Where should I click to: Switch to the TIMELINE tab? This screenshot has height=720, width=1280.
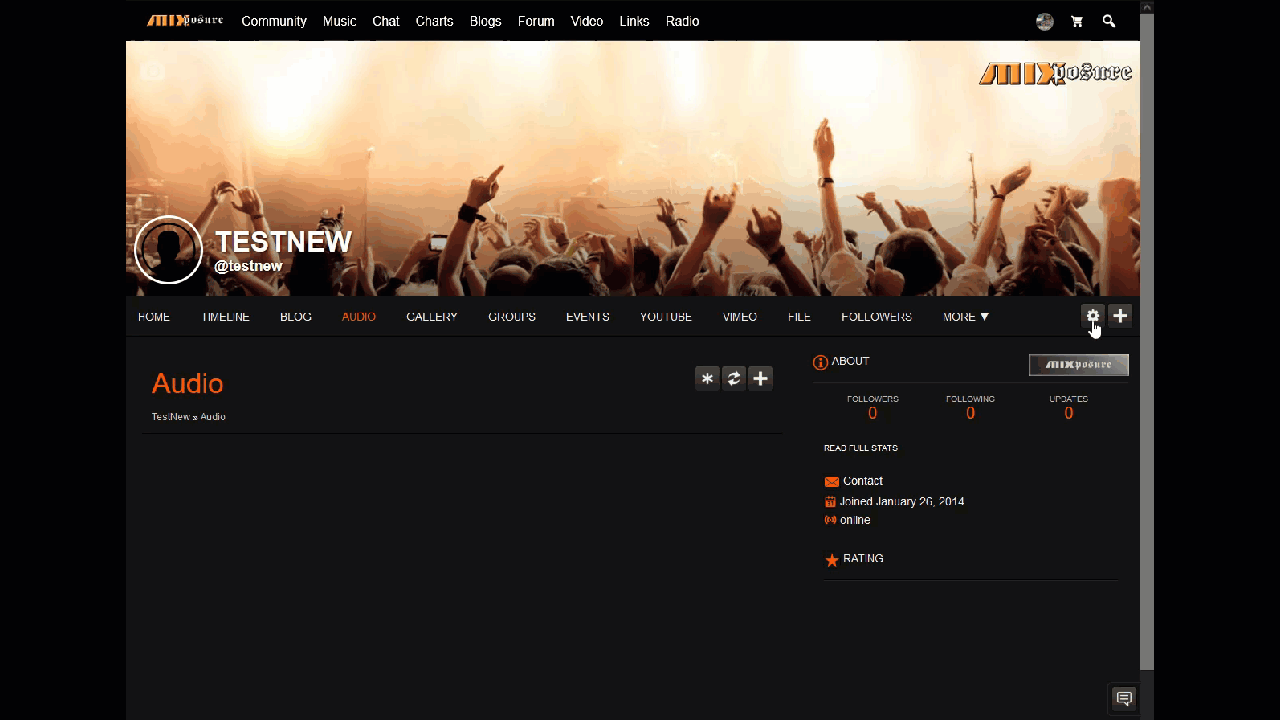pos(225,317)
